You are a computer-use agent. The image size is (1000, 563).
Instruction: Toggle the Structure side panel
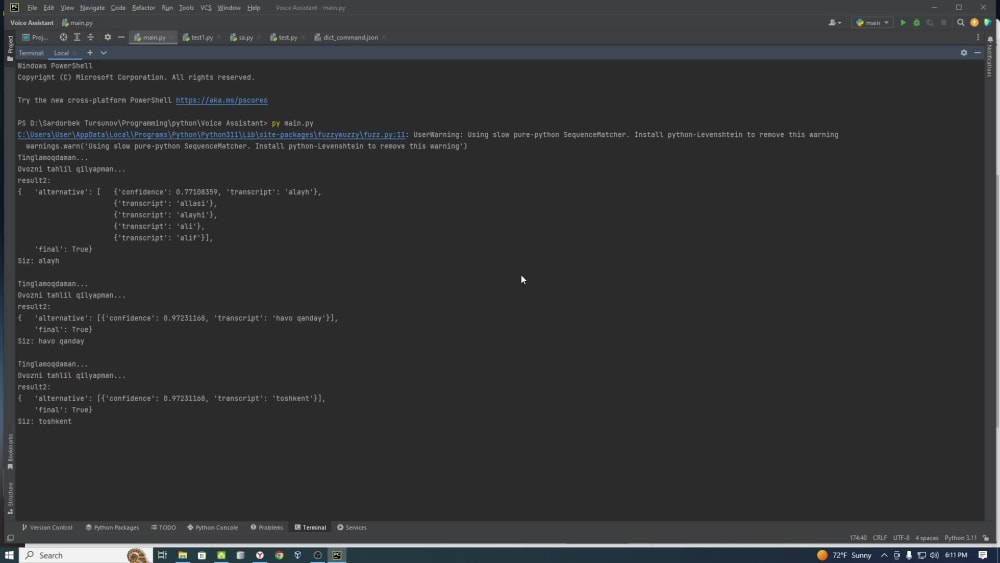click(x=10, y=498)
